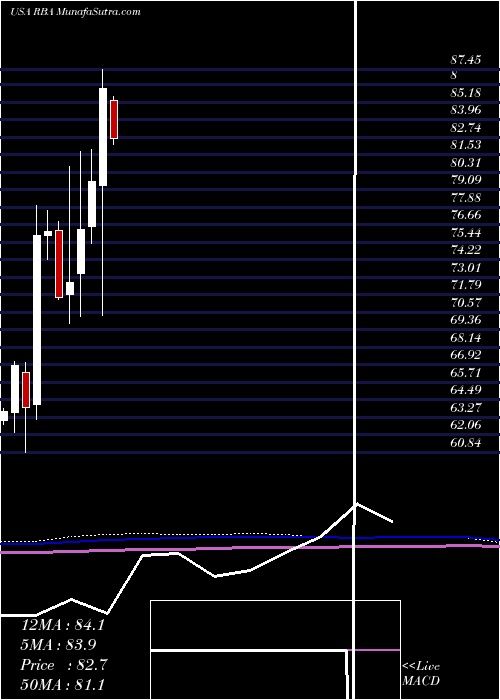Select the red candle spanning 71 to 76
The width and height of the screenshot is (500, 700).
point(59,263)
